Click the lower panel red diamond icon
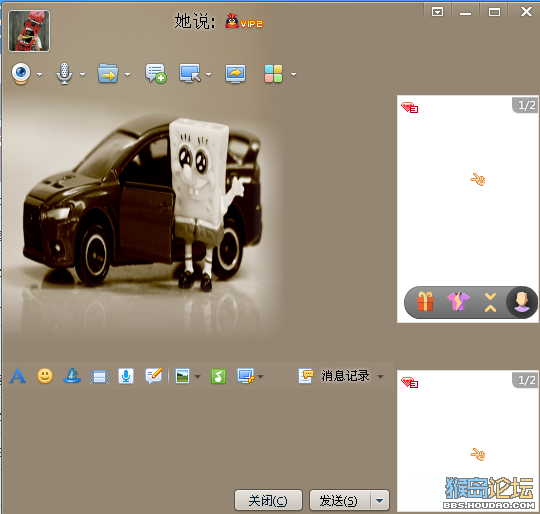The height and width of the screenshot is (514, 540). pyautogui.click(x=409, y=382)
